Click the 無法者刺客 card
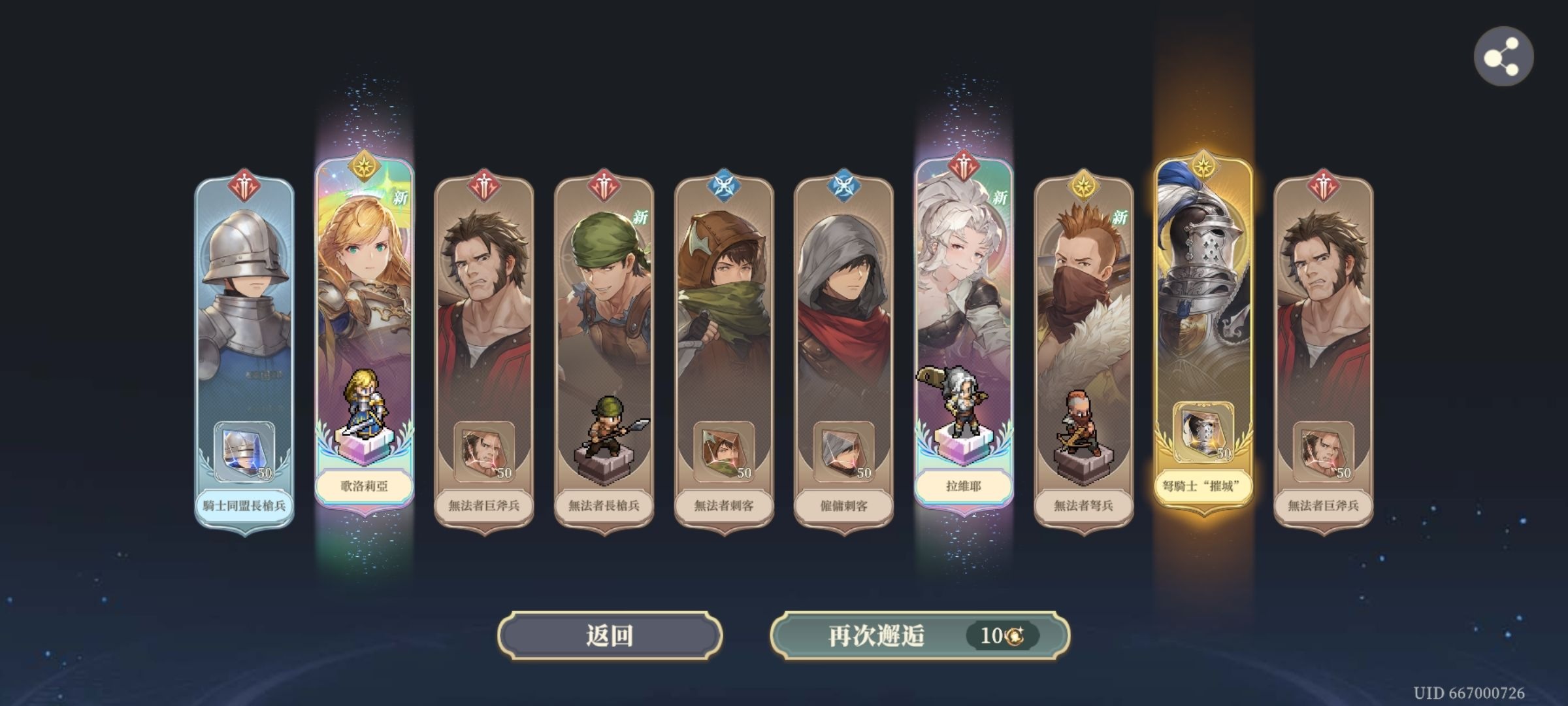Viewport: 1568px width, 706px height. pos(724,353)
